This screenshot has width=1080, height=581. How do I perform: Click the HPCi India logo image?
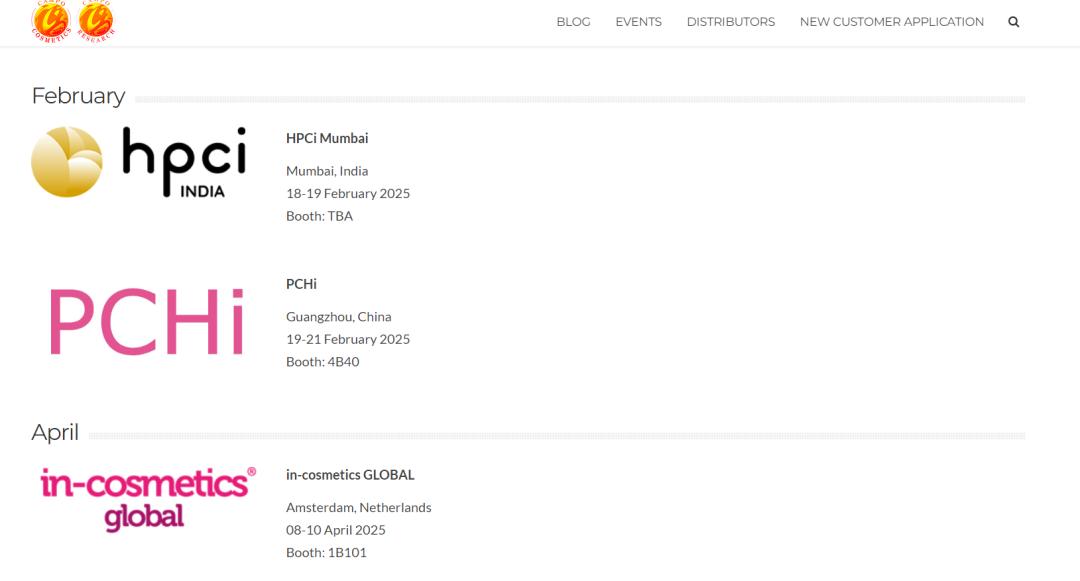139,161
